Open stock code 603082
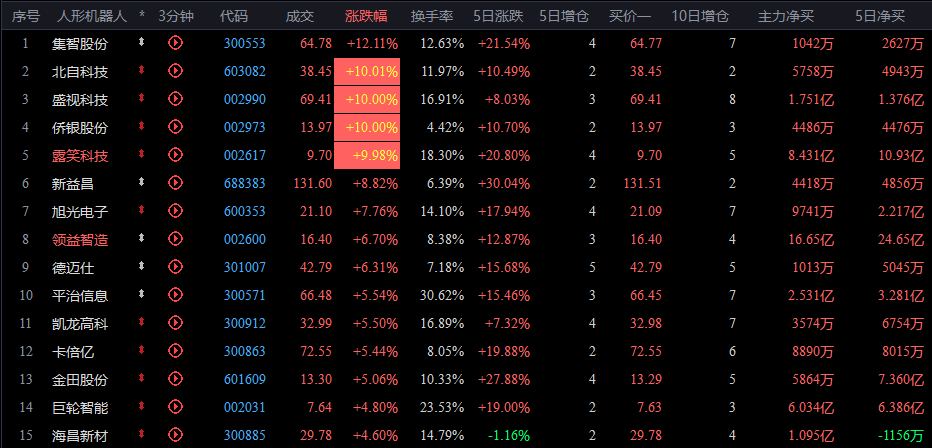This screenshot has height=448, width=932. [x=245, y=71]
